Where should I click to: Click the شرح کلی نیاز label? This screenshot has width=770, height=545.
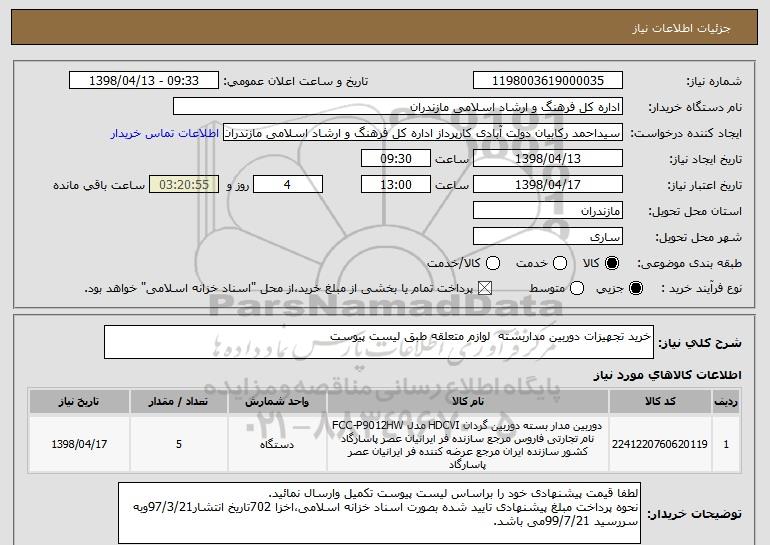click(x=700, y=343)
